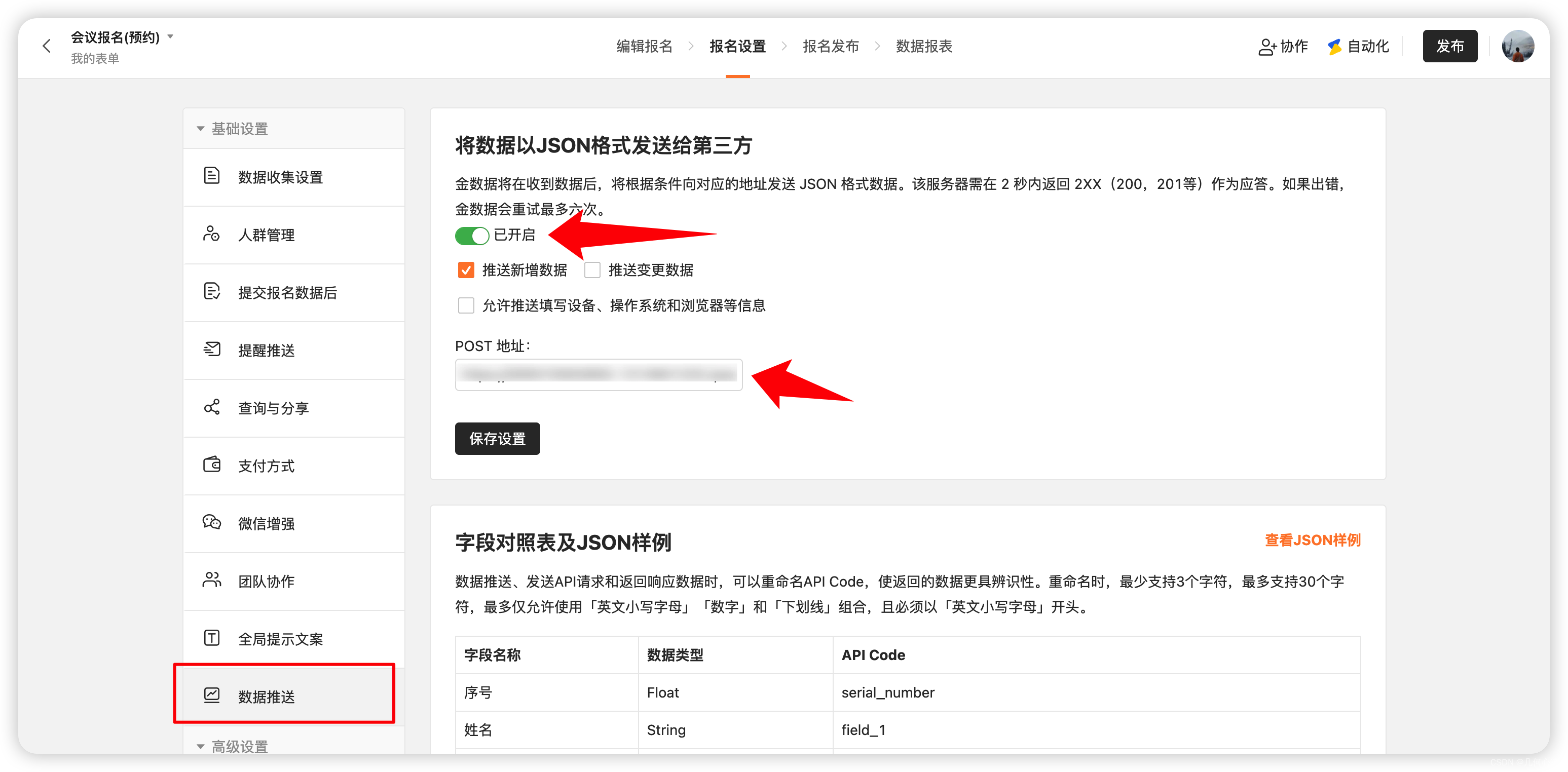Open 数据收集设置 document icon

point(211,176)
